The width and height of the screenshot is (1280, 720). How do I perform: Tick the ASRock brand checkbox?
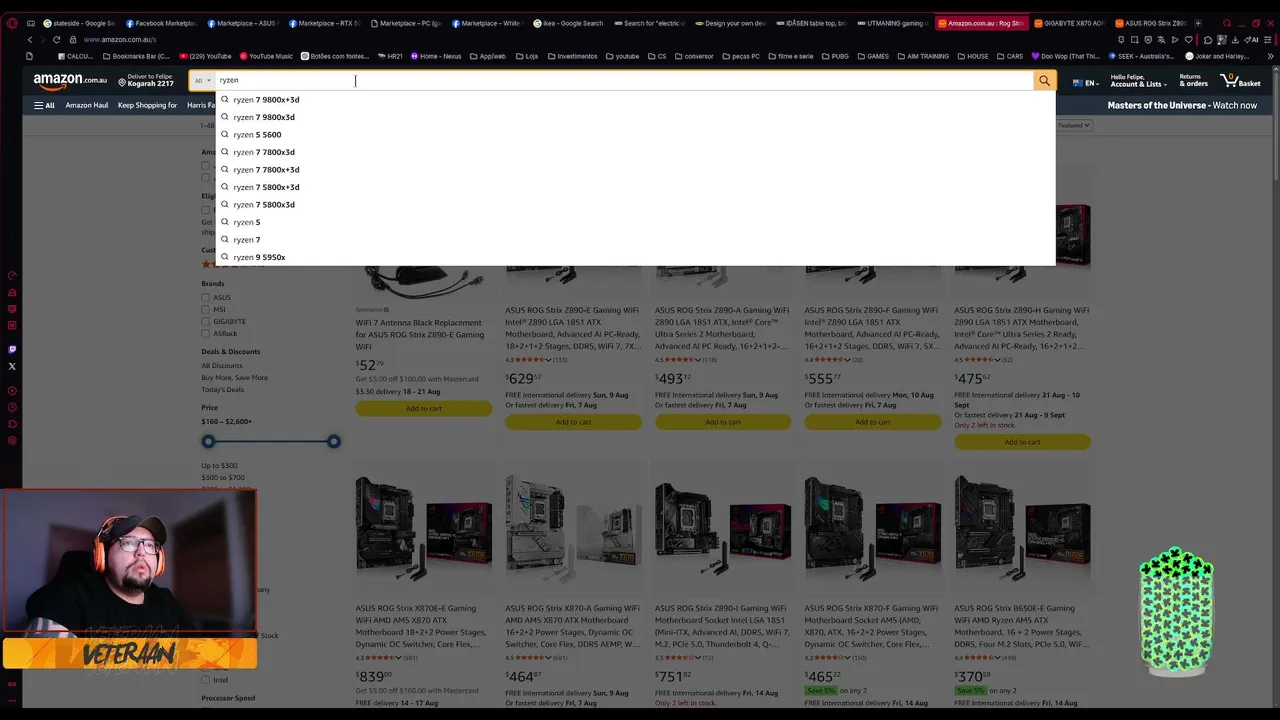point(205,334)
